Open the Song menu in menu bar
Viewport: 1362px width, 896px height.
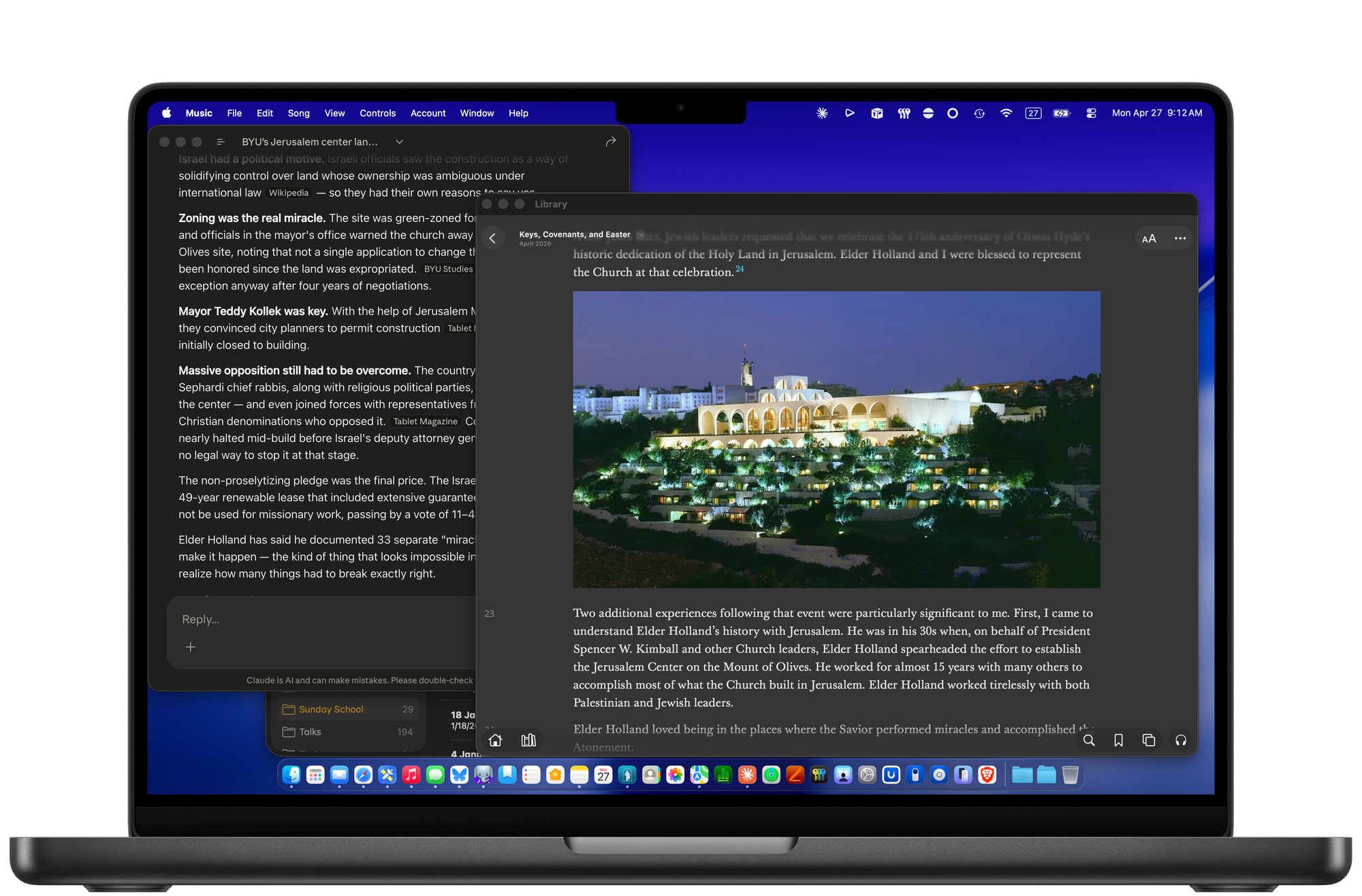[298, 113]
